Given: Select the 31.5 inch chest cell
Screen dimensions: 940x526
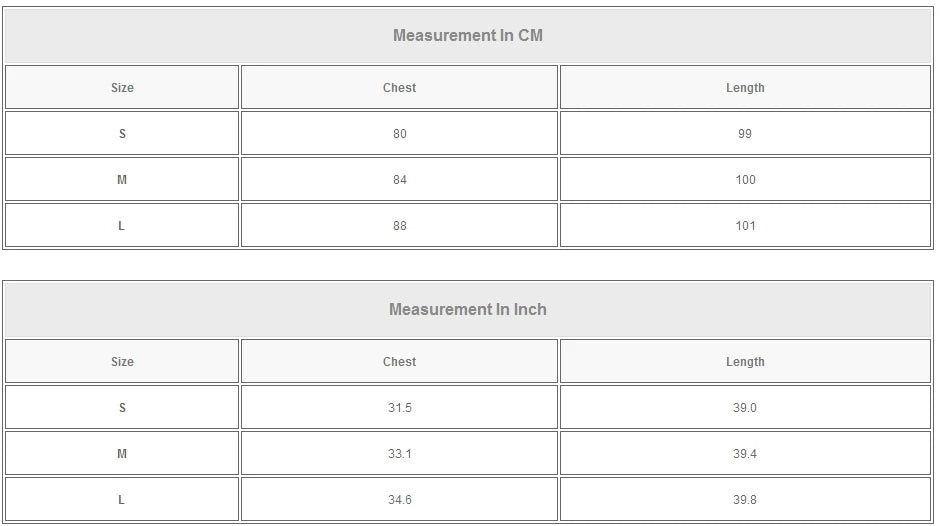Looking at the screenshot, I should (x=399, y=408).
